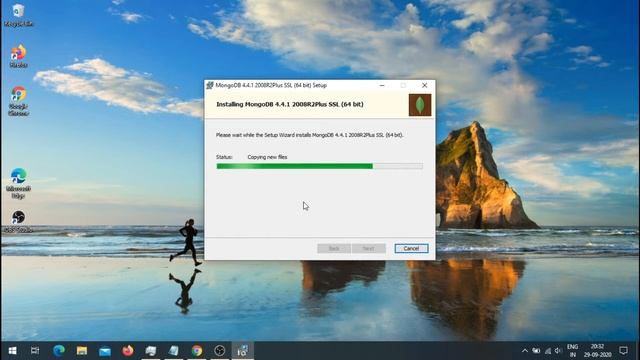Open the Action Center notifications
Viewport: 640px width, 360px height.
point(623,351)
